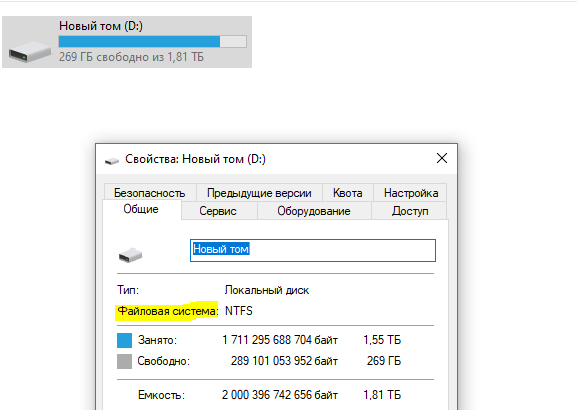Click the D: drive usage progress bar

pyautogui.click(x=152, y=41)
